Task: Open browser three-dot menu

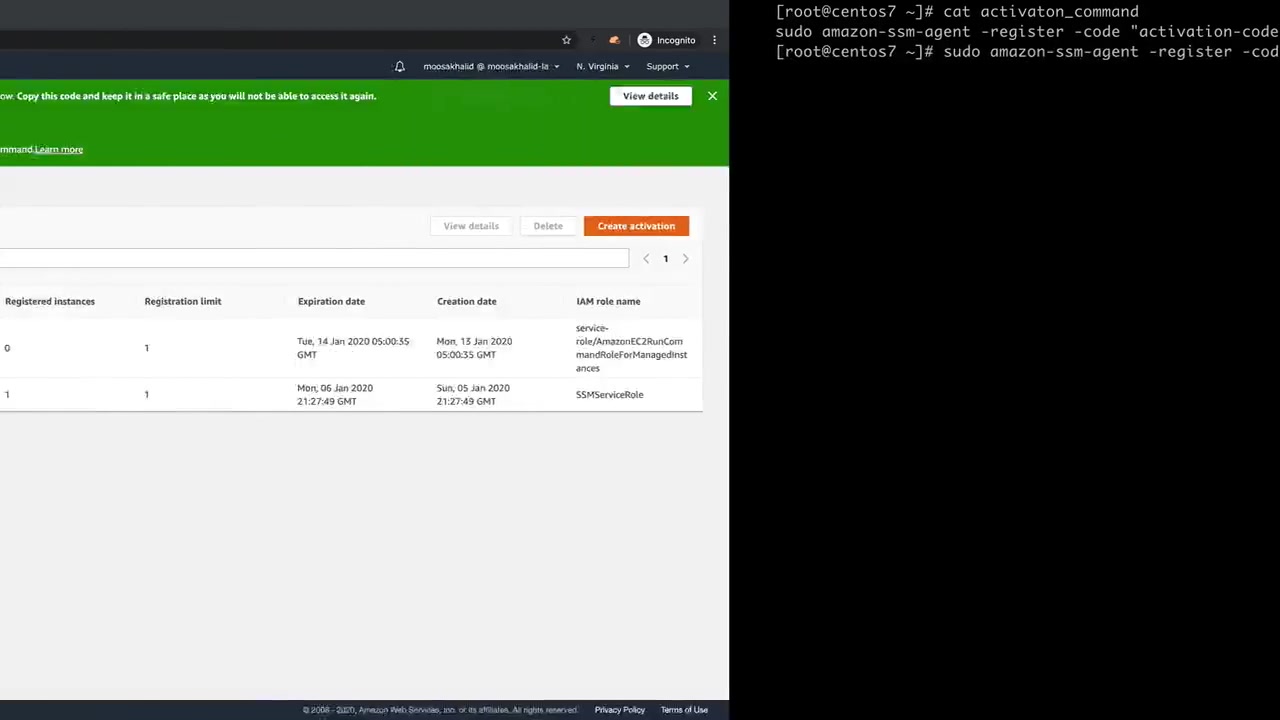Action: point(714,40)
